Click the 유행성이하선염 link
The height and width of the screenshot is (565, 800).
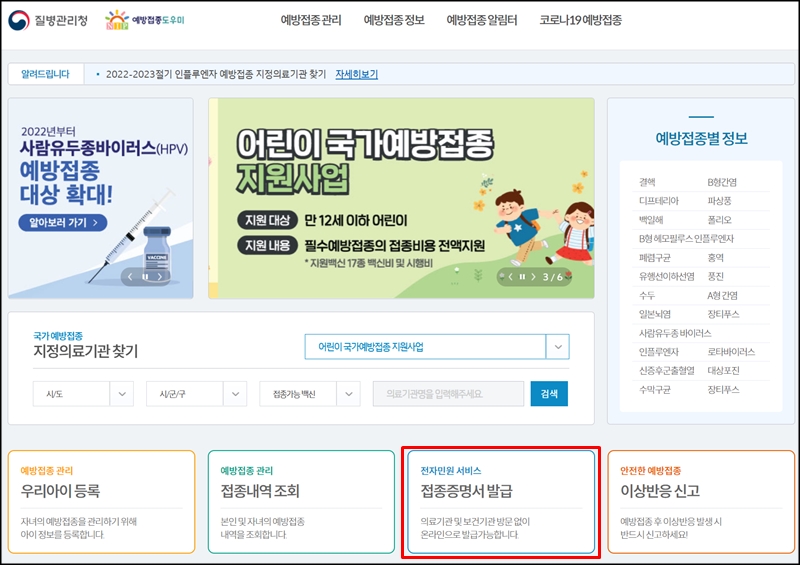click(x=667, y=277)
